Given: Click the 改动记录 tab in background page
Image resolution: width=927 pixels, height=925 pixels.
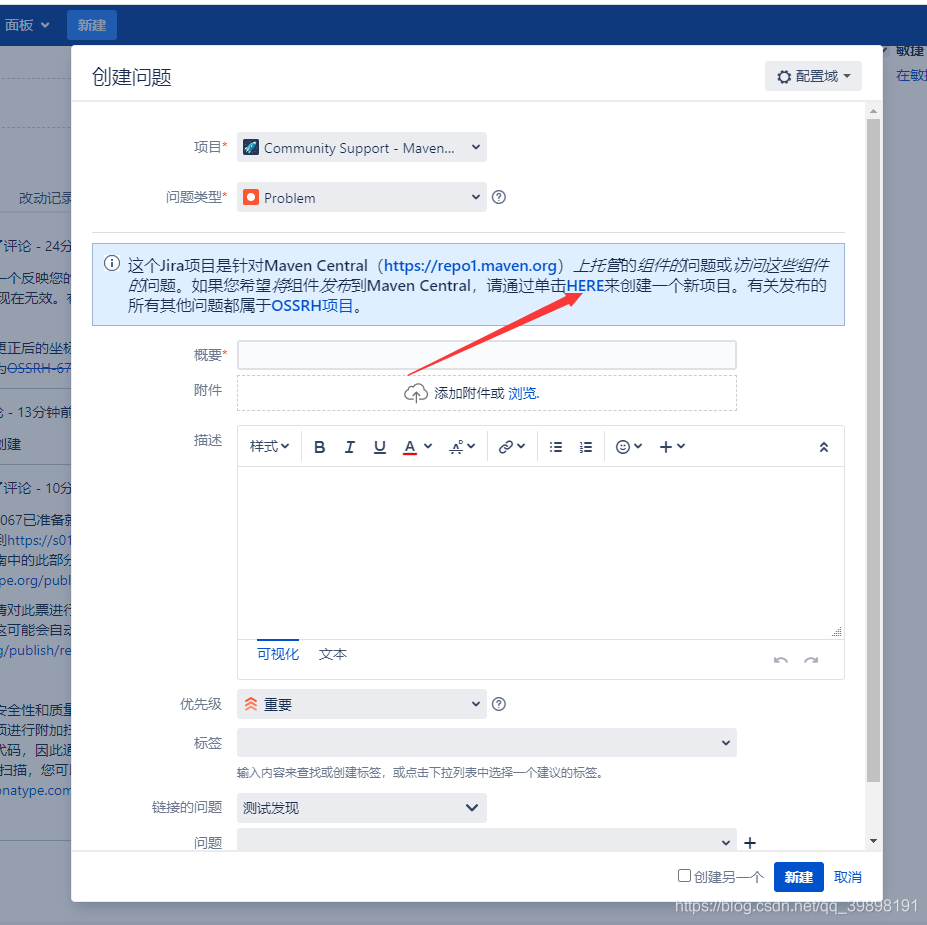Looking at the screenshot, I should pos(45,198).
